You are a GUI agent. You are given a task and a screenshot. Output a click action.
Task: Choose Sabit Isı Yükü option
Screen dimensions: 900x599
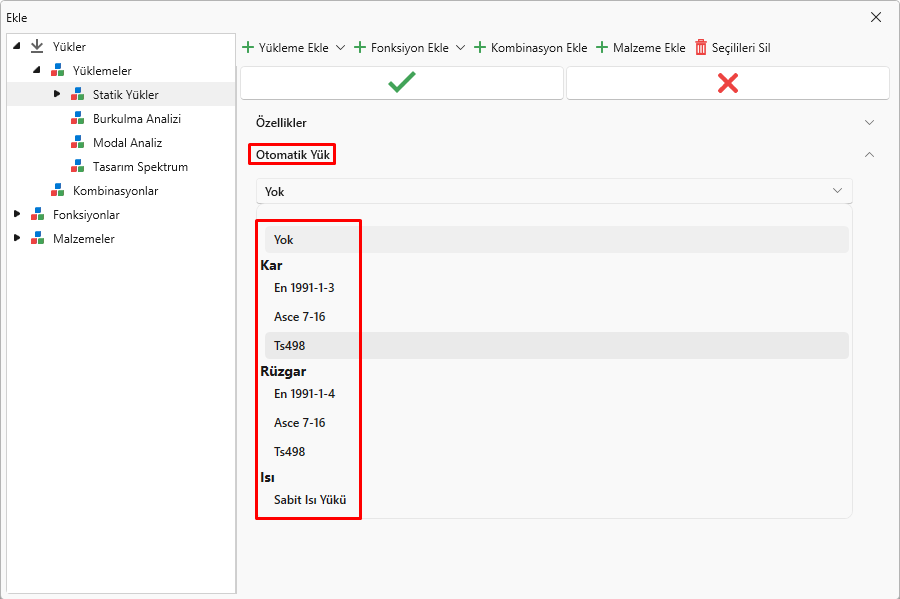coord(310,500)
